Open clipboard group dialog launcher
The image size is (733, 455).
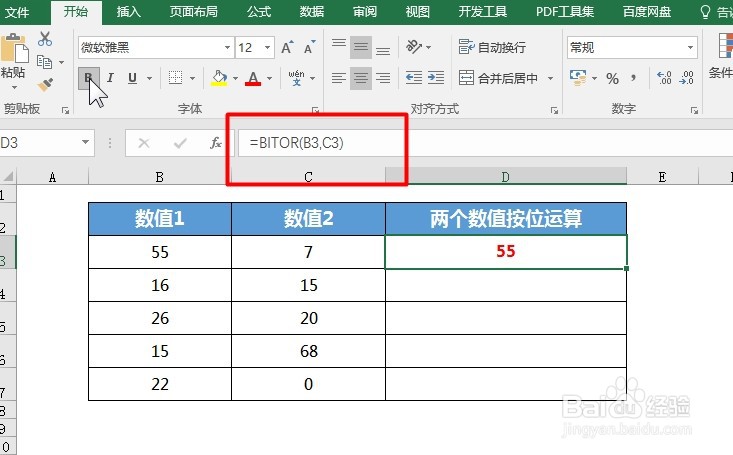(65, 110)
